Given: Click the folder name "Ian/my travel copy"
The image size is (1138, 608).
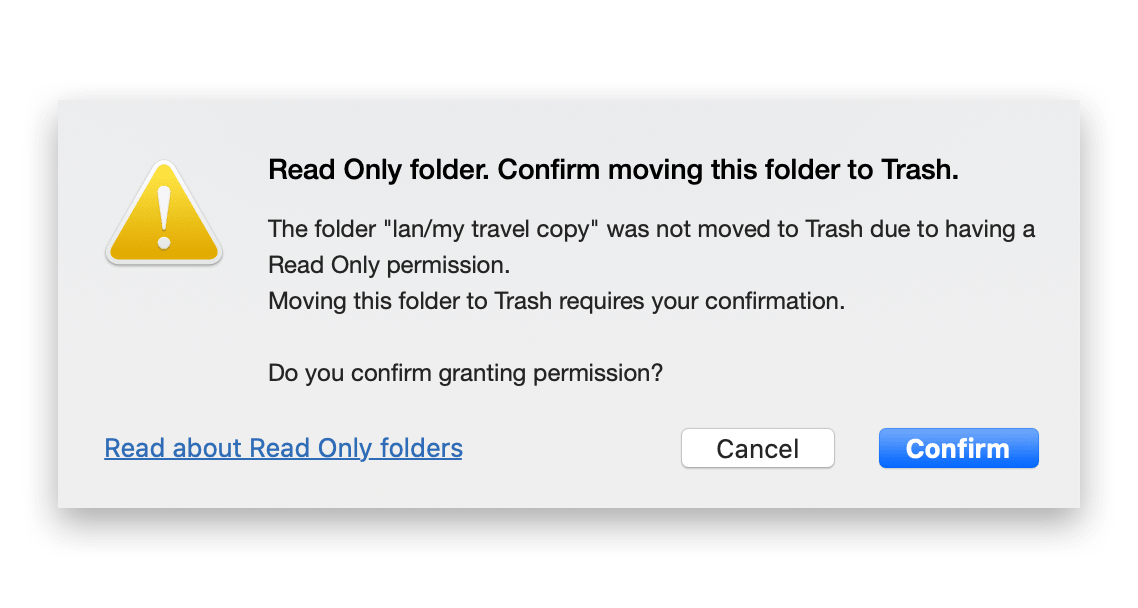Looking at the screenshot, I should coord(491,229).
